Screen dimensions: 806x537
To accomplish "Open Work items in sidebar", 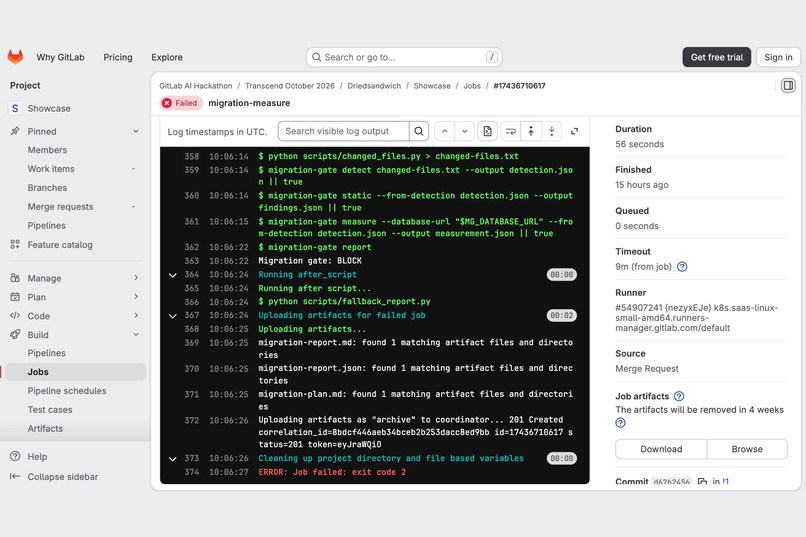I will point(51,169).
